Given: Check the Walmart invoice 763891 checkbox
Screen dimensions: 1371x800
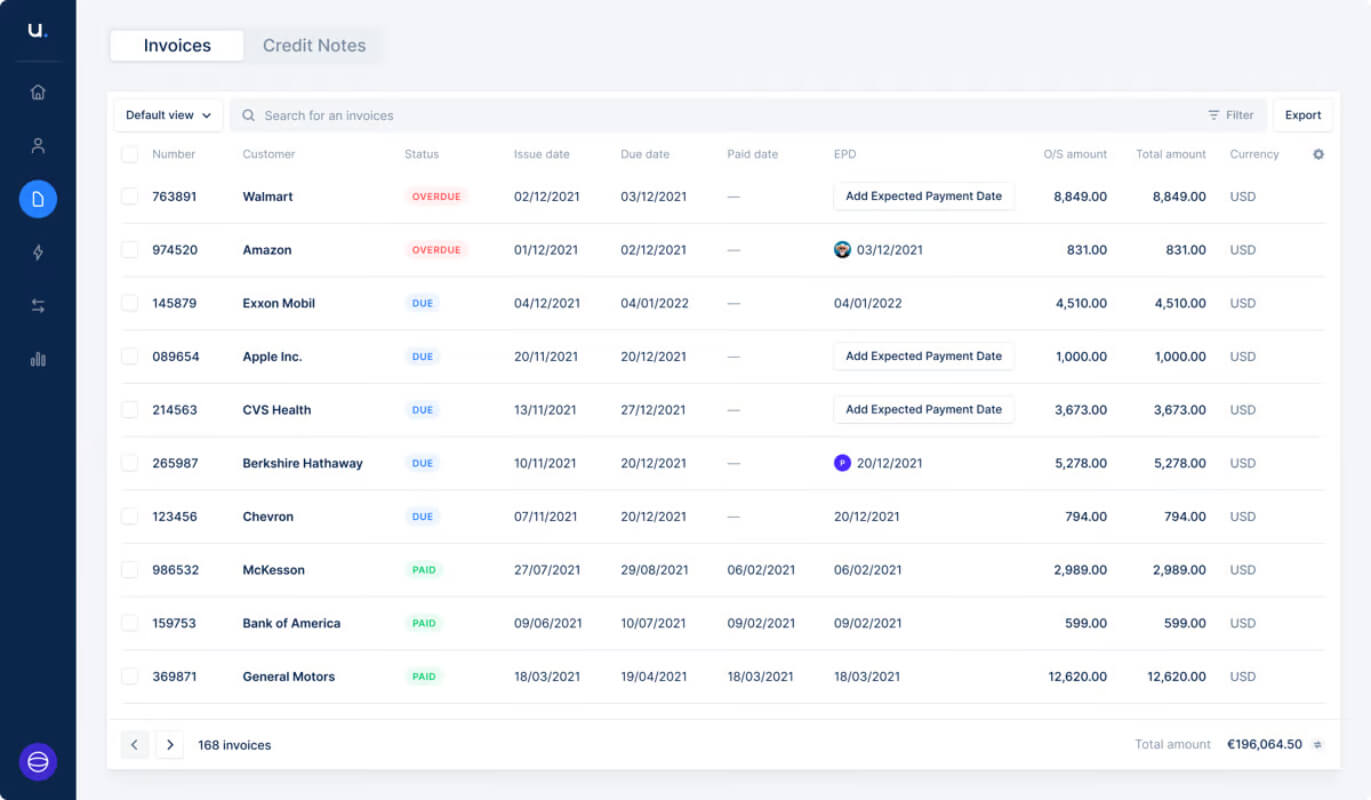Looking at the screenshot, I should (130, 196).
